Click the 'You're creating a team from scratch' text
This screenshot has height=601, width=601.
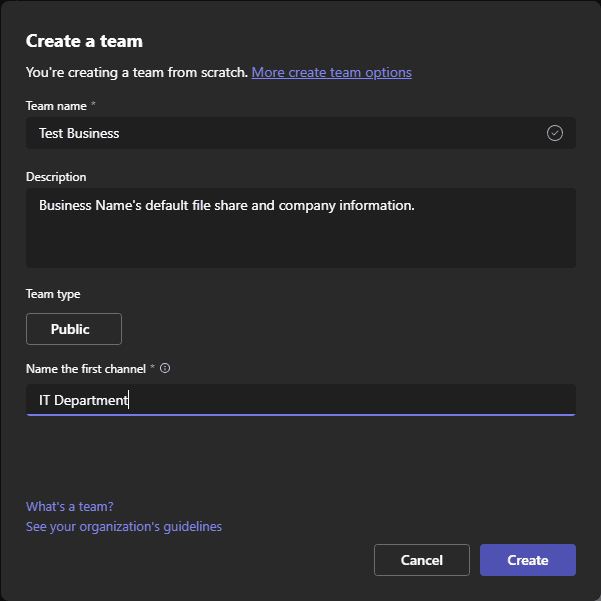point(136,72)
